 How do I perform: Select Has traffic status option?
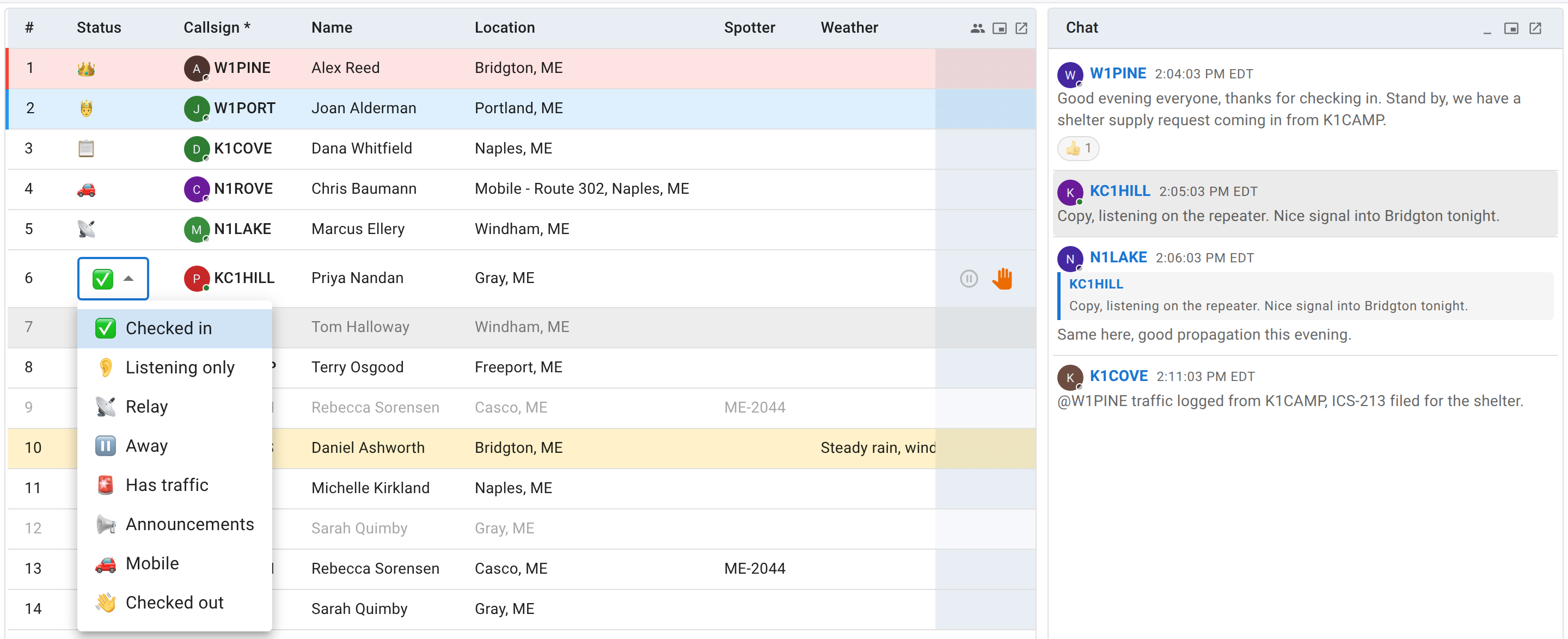point(175,485)
